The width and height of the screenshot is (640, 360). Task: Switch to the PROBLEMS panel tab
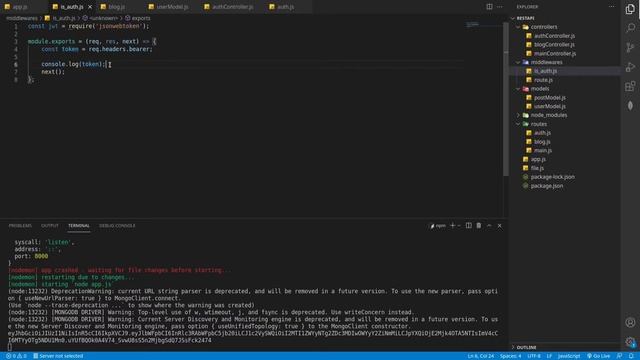[20, 226]
